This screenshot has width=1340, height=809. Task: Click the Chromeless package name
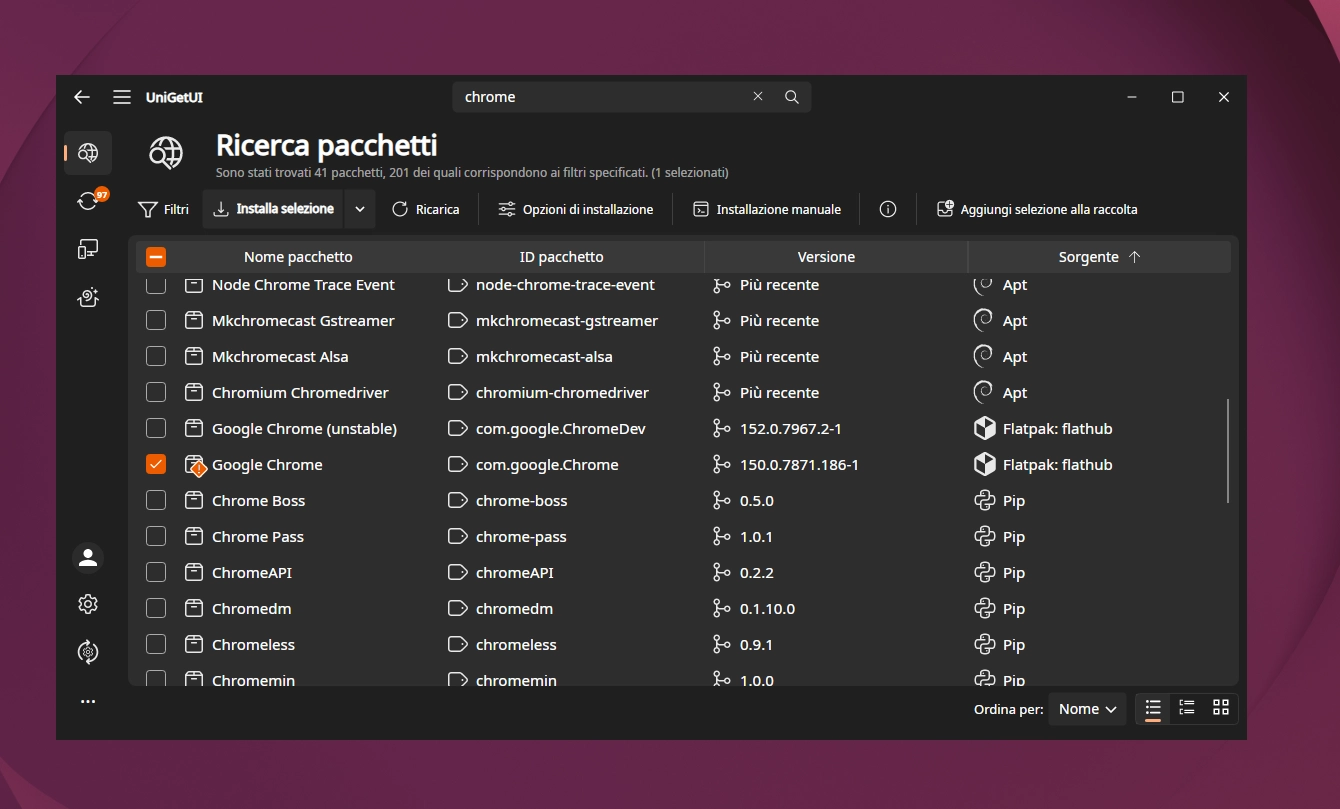[253, 645]
